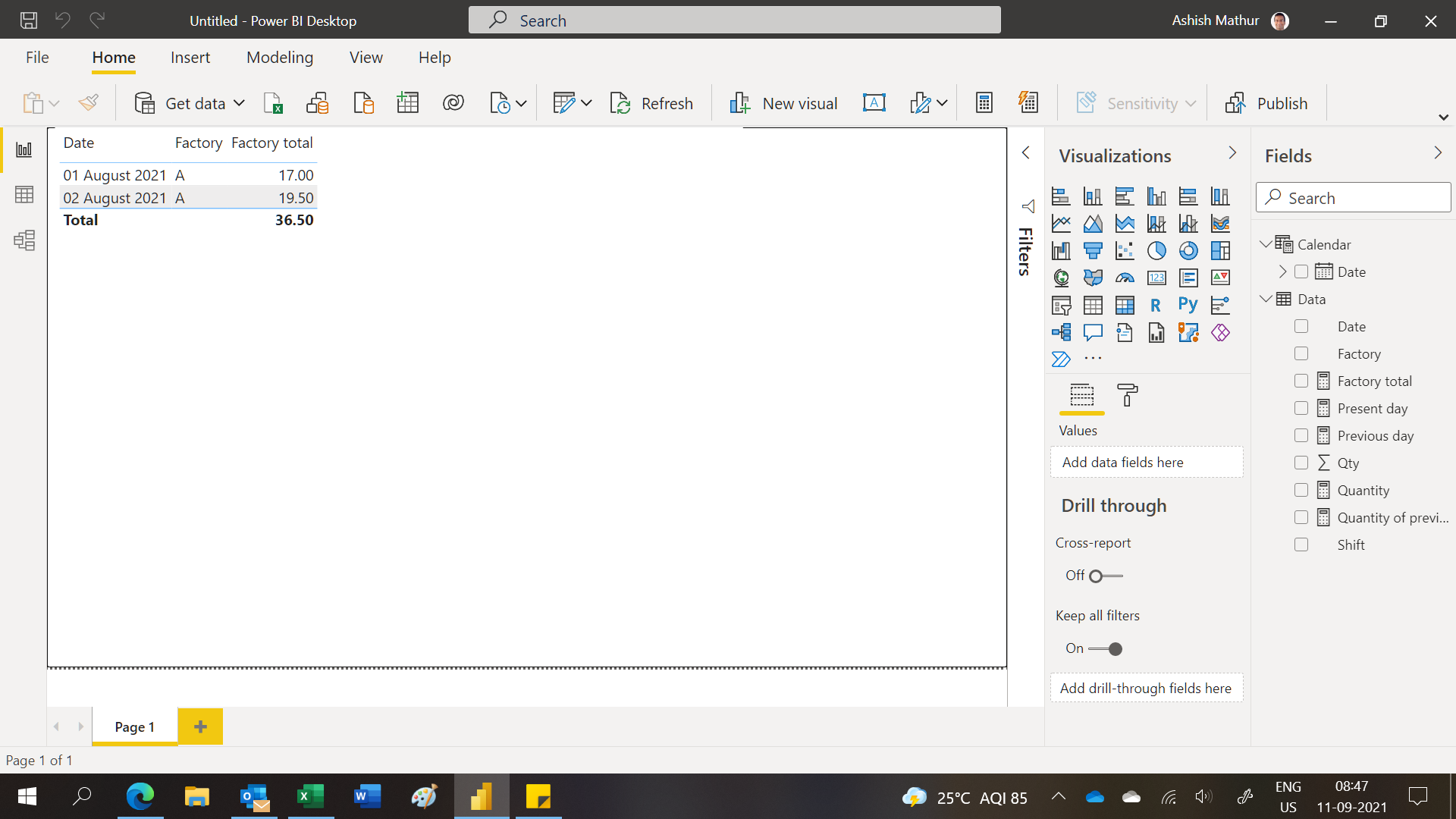Image resolution: width=1456 pixels, height=819 pixels.
Task: Expand the Calendar Date hierarchy
Action: click(x=1282, y=271)
